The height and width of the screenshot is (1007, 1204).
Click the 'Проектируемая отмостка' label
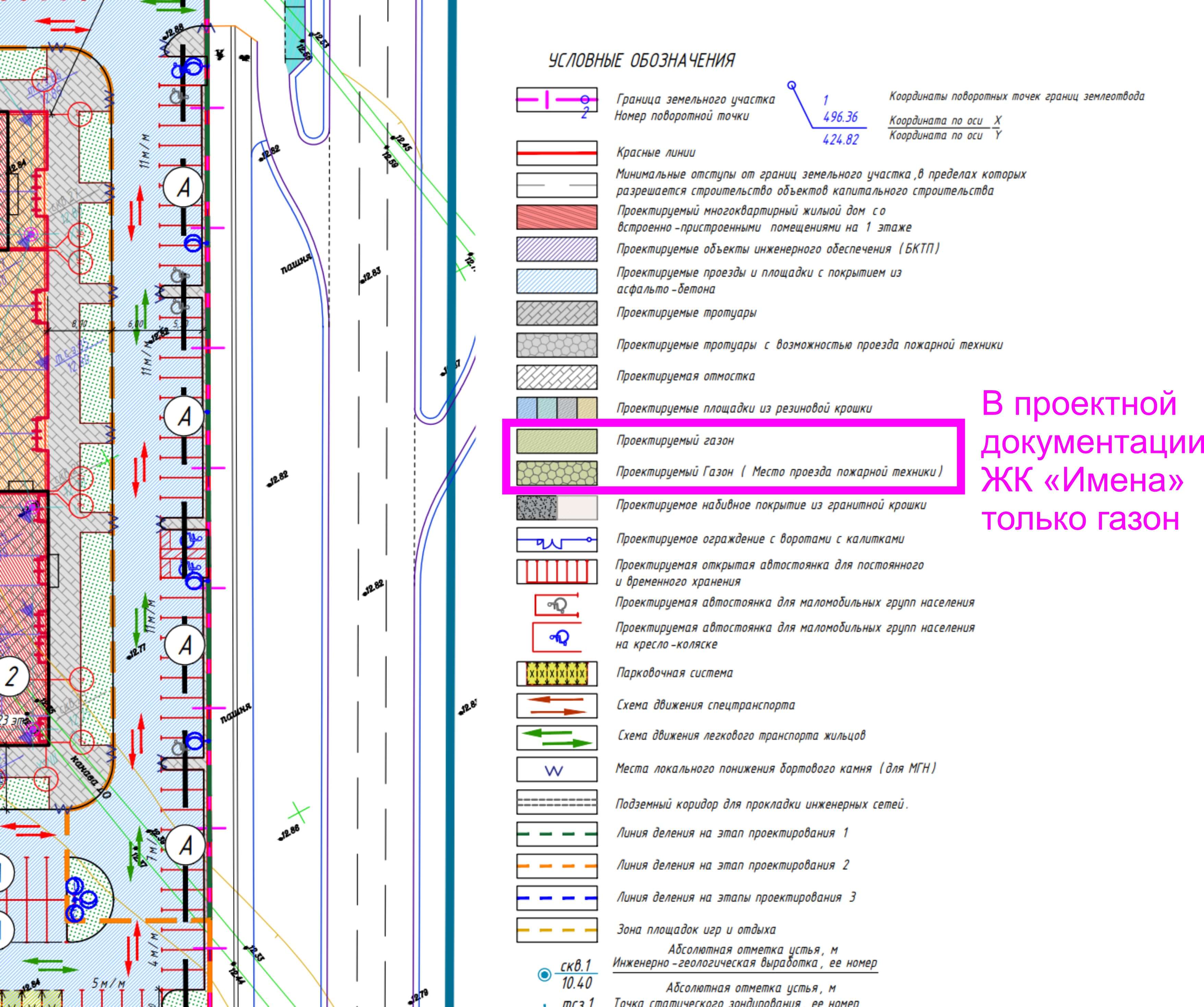686,377
